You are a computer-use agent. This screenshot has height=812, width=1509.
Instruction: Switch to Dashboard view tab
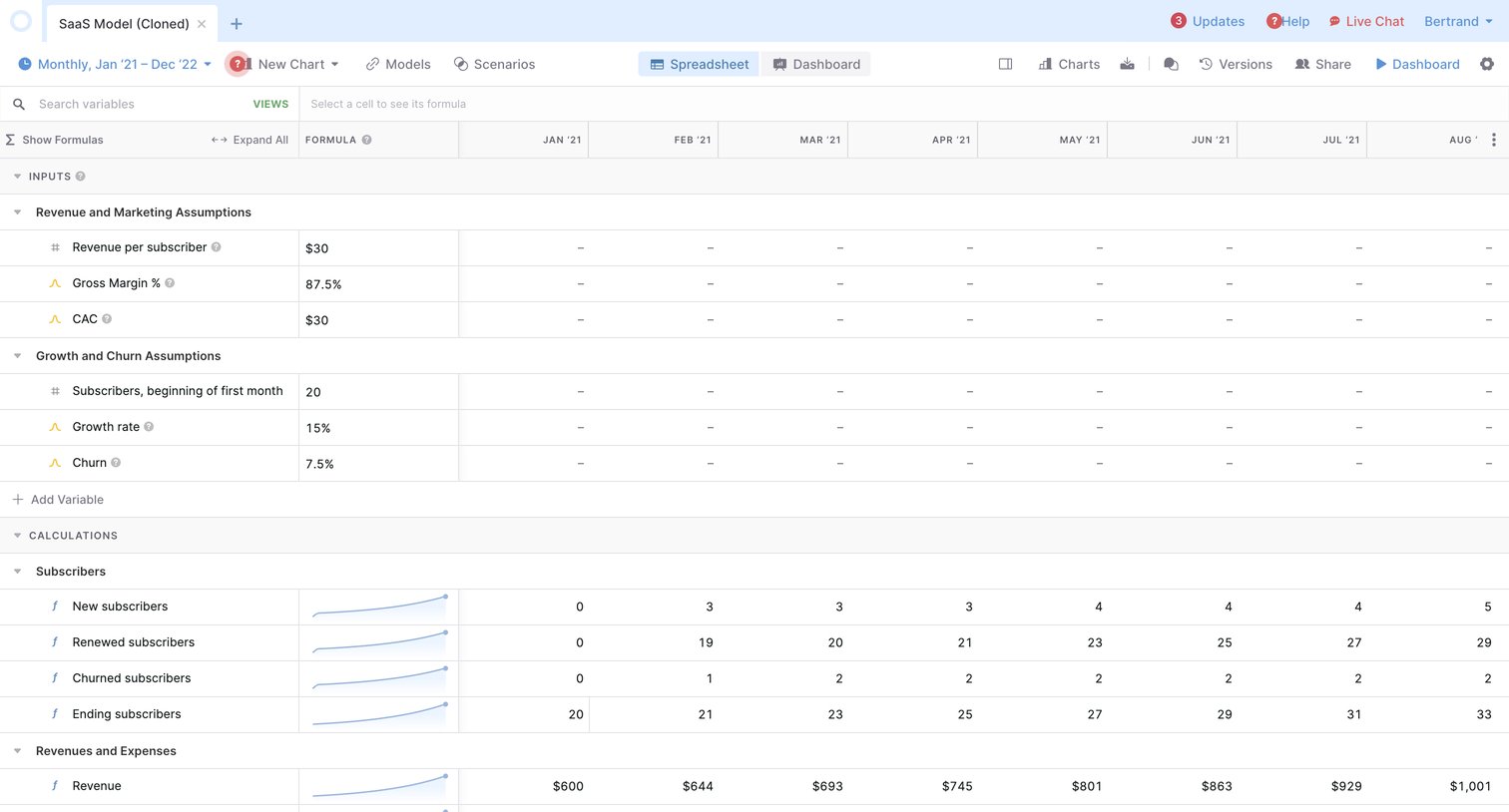[x=816, y=64]
